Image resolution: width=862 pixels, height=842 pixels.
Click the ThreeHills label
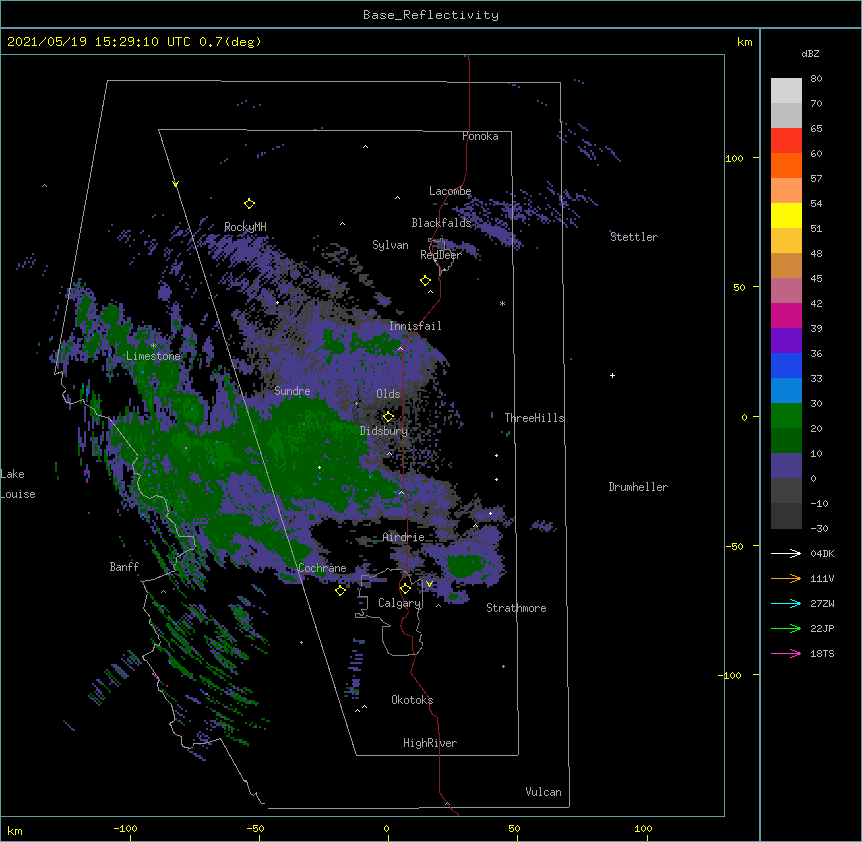(x=534, y=418)
